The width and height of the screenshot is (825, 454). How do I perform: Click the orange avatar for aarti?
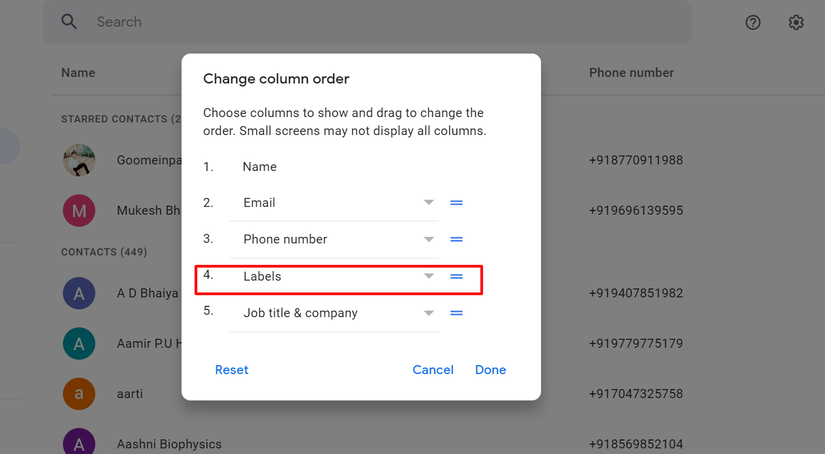(x=79, y=394)
